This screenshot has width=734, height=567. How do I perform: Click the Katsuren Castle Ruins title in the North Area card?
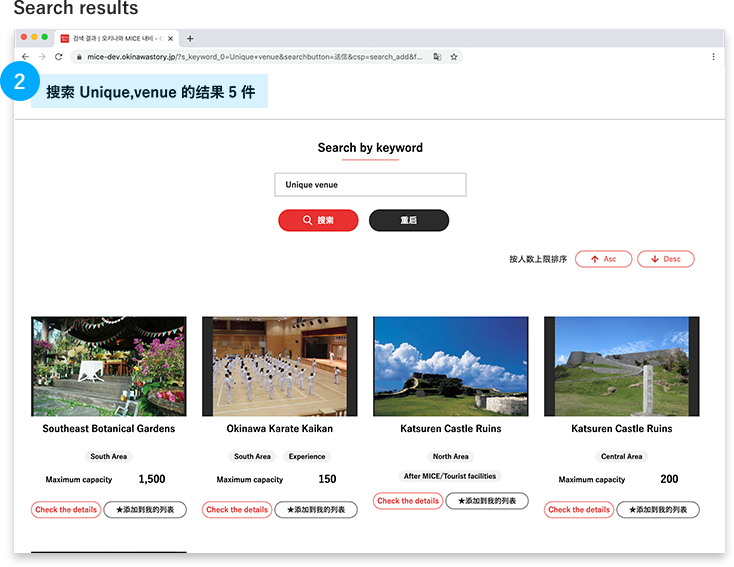[451, 429]
